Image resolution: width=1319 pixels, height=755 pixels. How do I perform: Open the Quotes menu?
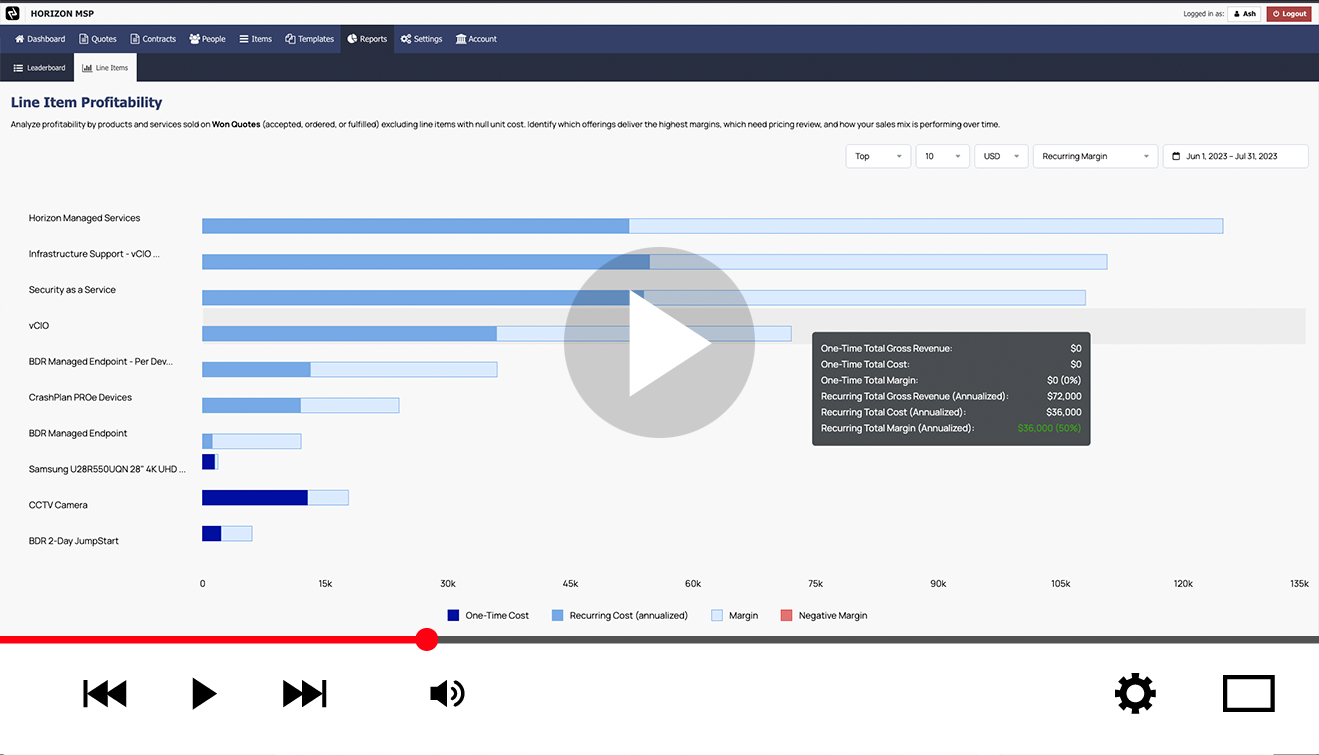pyautogui.click(x=98, y=39)
